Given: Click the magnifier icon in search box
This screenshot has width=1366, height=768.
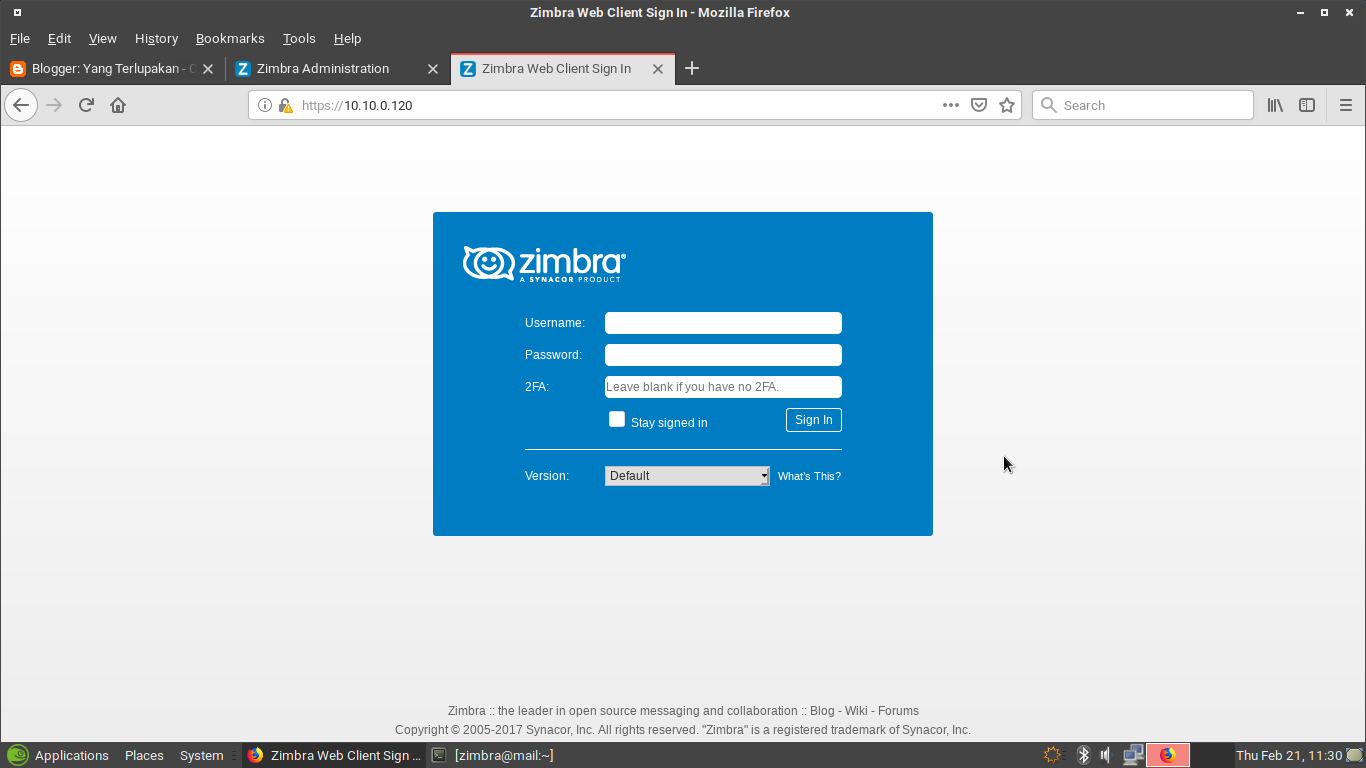Looking at the screenshot, I should coord(1049,105).
